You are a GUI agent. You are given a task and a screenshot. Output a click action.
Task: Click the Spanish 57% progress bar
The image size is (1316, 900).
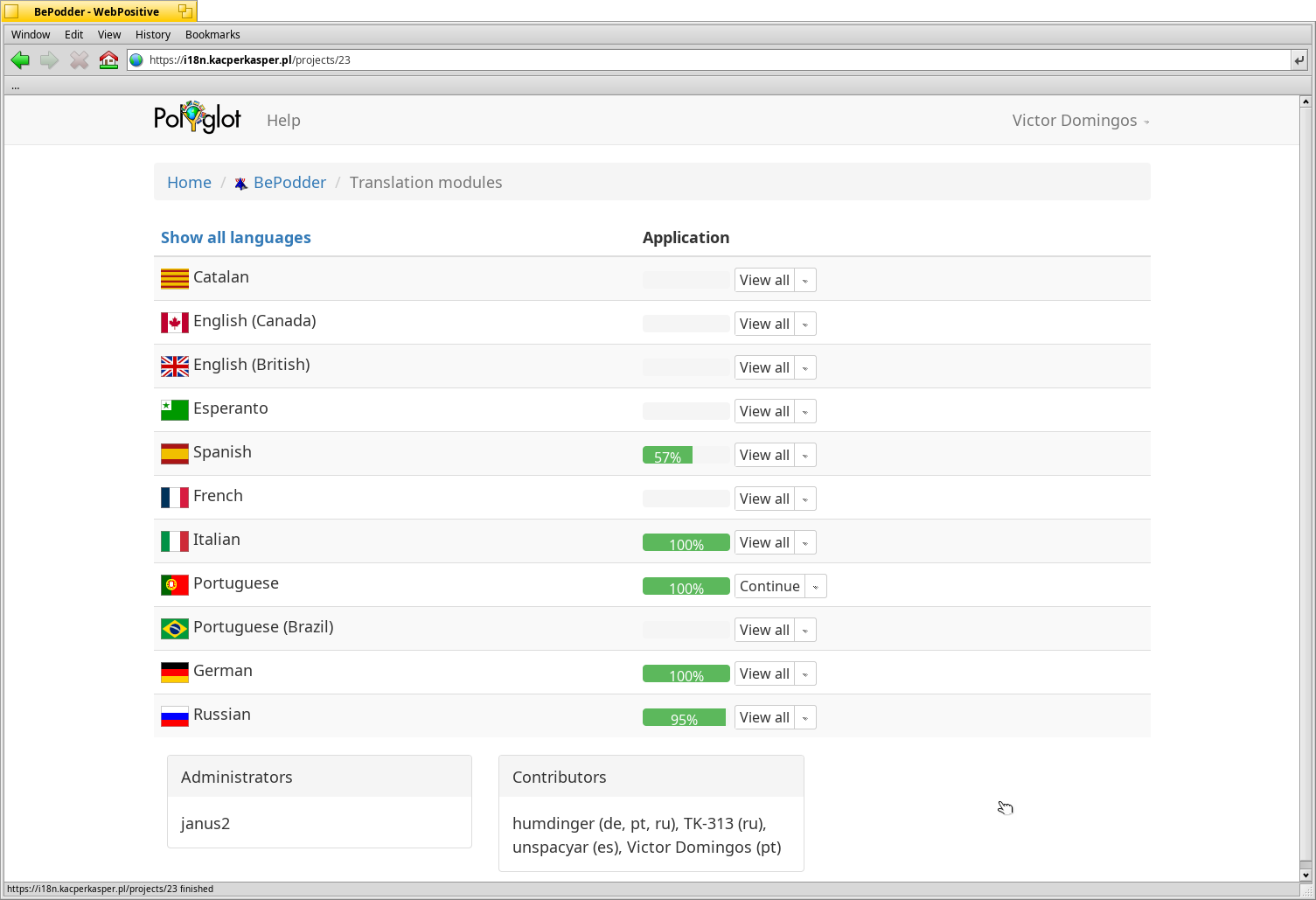(x=686, y=455)
